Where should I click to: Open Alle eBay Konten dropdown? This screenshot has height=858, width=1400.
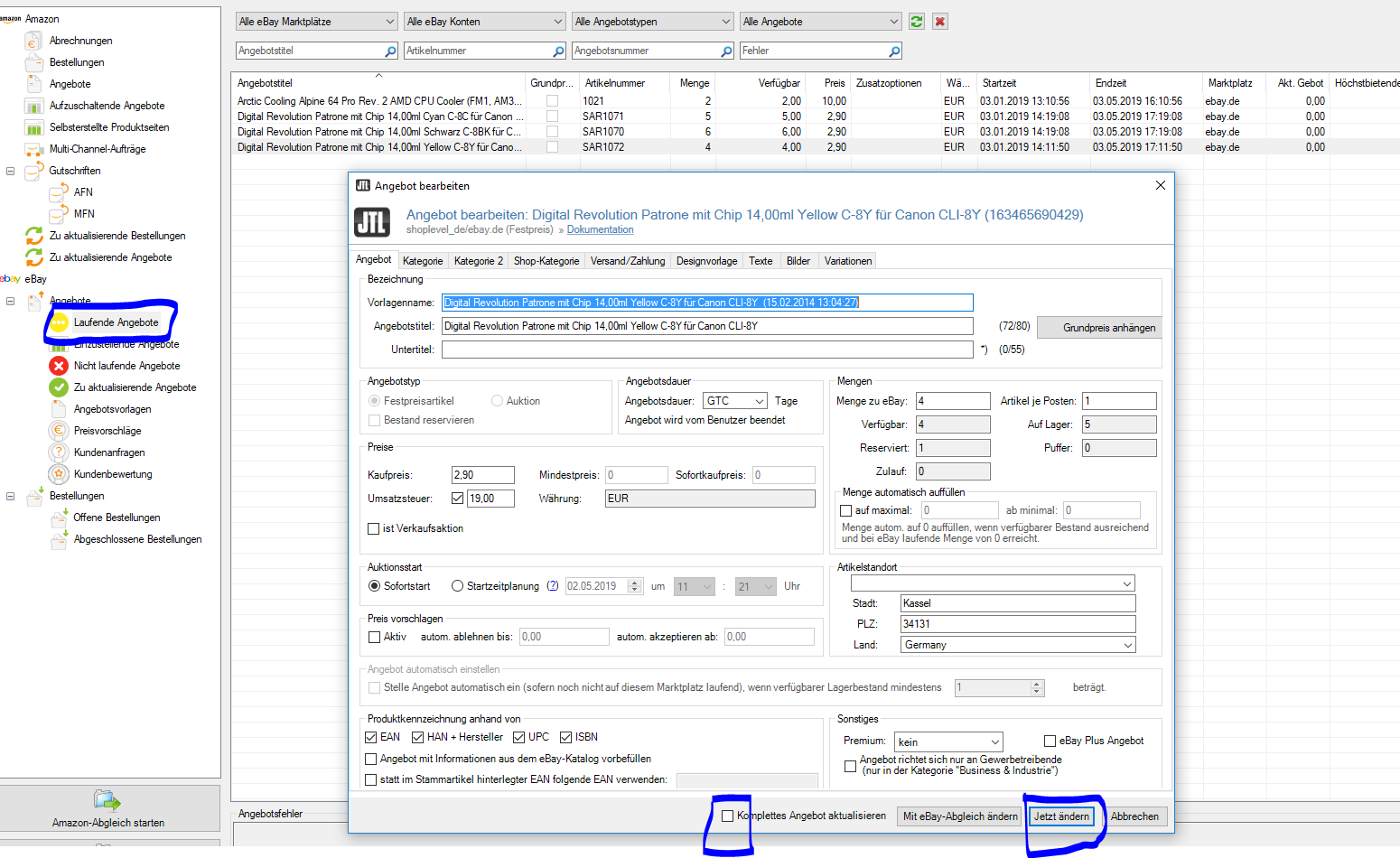[x=484, y=22]
